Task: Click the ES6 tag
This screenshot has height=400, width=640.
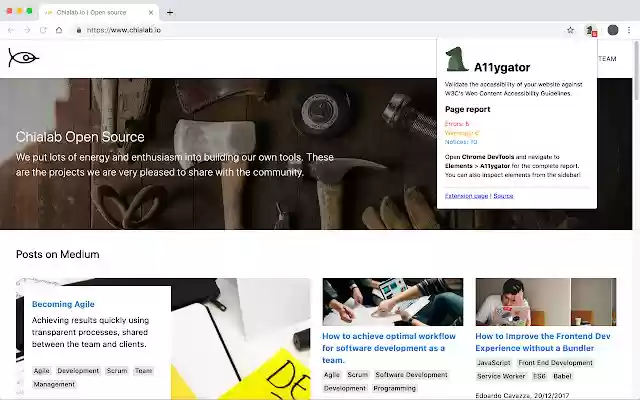Action: [x=539, y=376]
